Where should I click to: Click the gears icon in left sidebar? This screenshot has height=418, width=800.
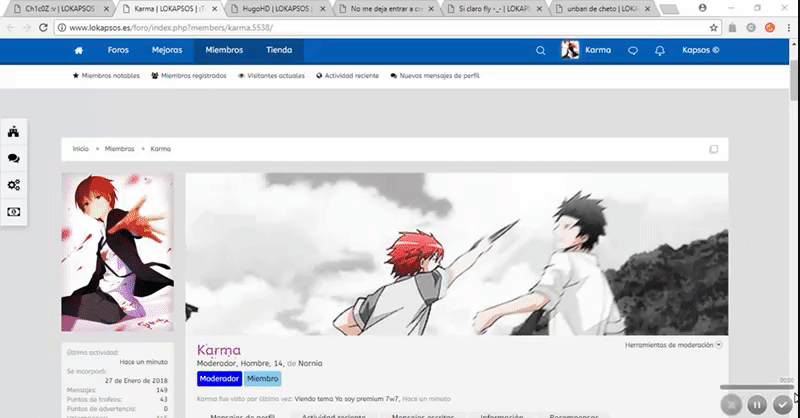[14, 185]
